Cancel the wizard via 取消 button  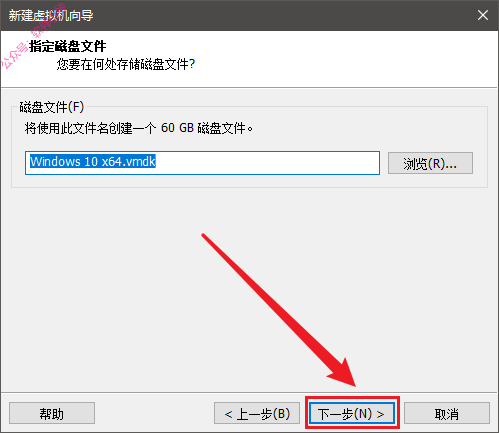click(447, 413)
